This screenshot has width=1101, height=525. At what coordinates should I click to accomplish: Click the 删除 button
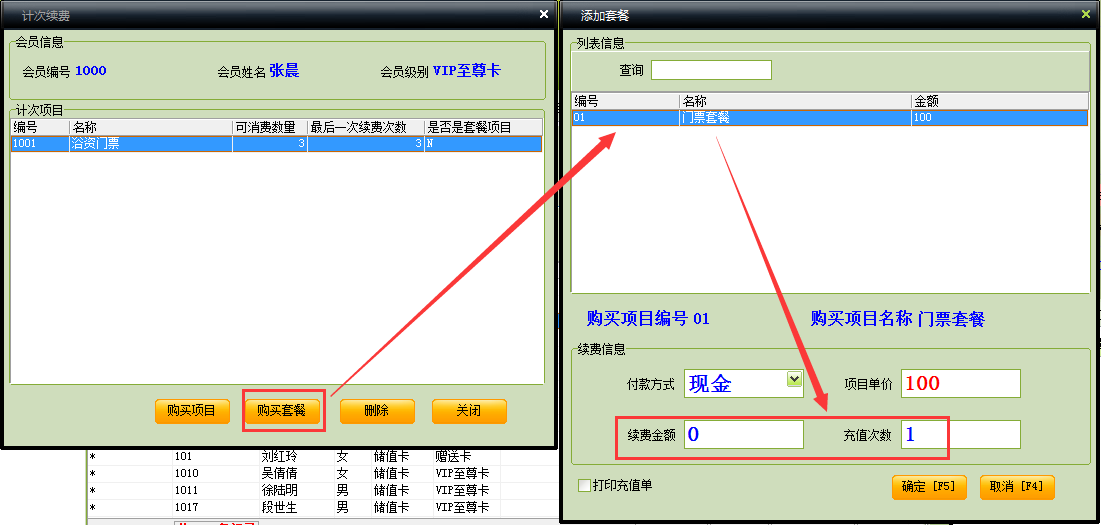point(377,411)
